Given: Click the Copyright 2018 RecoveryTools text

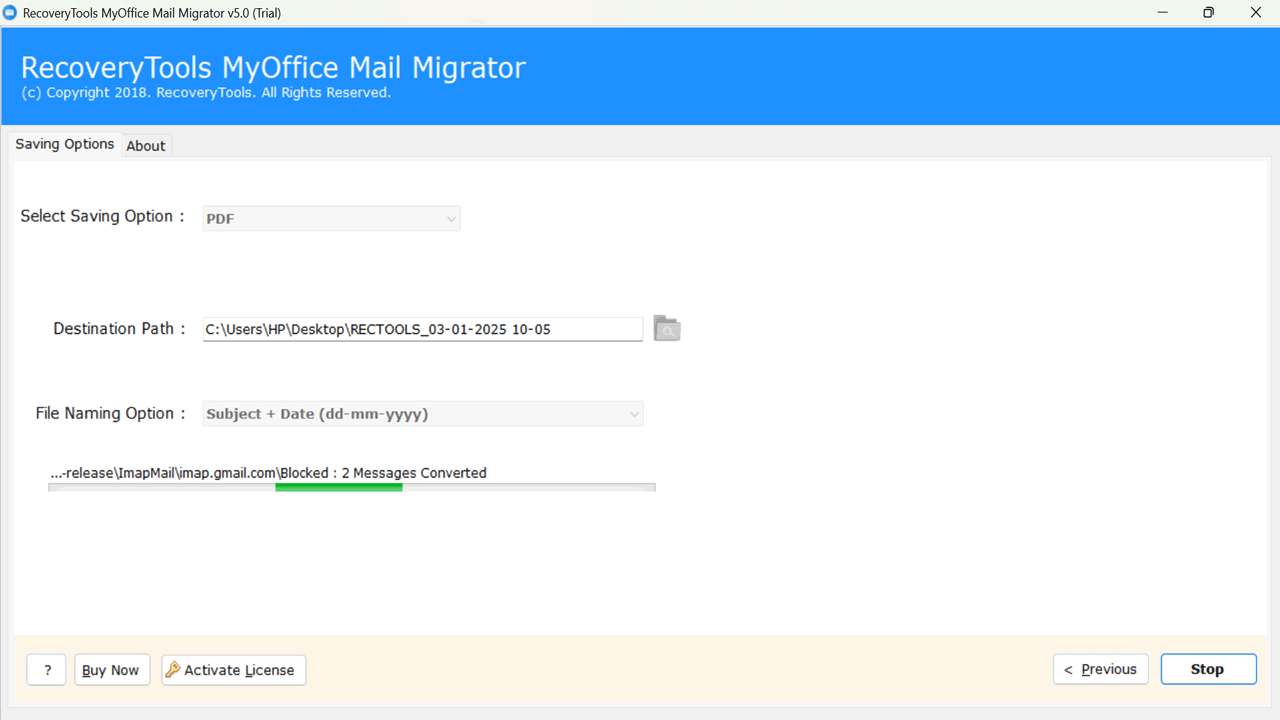Looking at the screenshot, I should point(206,93).
